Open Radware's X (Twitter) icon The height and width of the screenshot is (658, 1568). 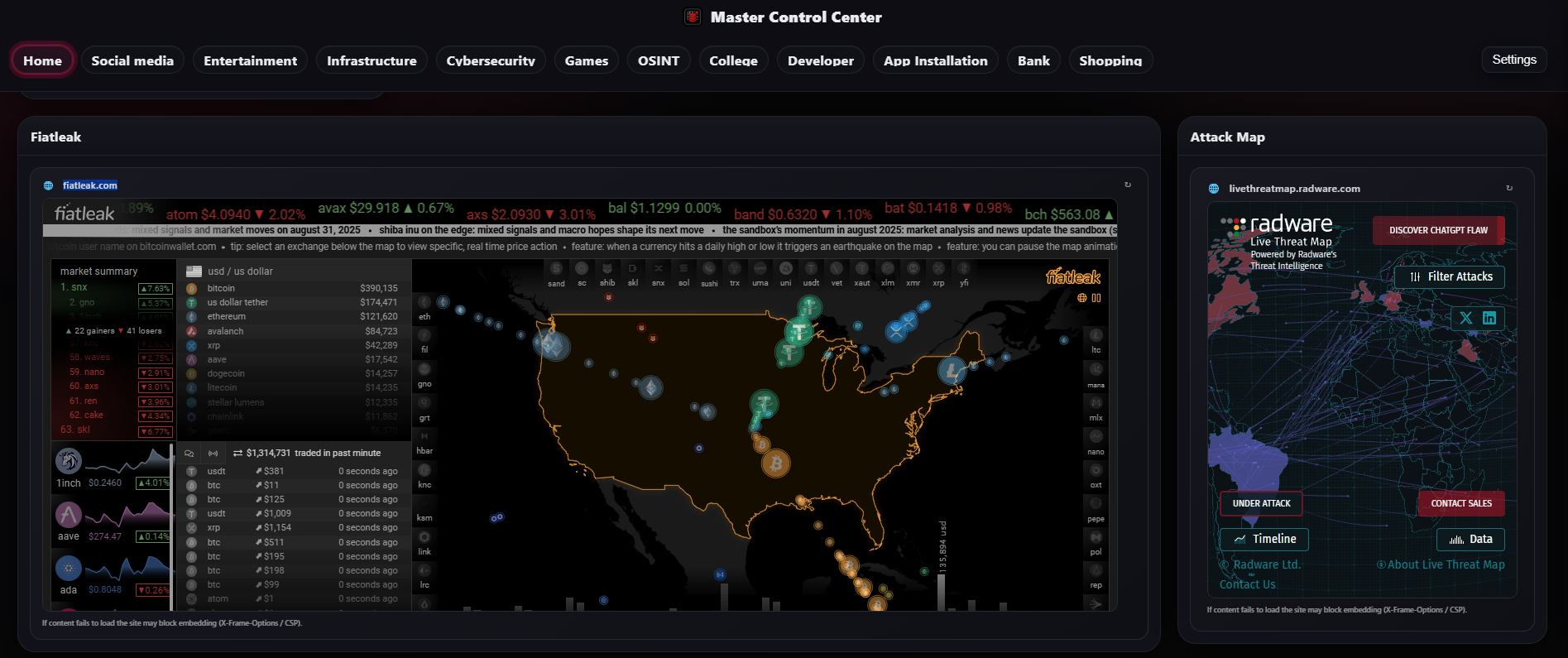tap(1466, 318)
